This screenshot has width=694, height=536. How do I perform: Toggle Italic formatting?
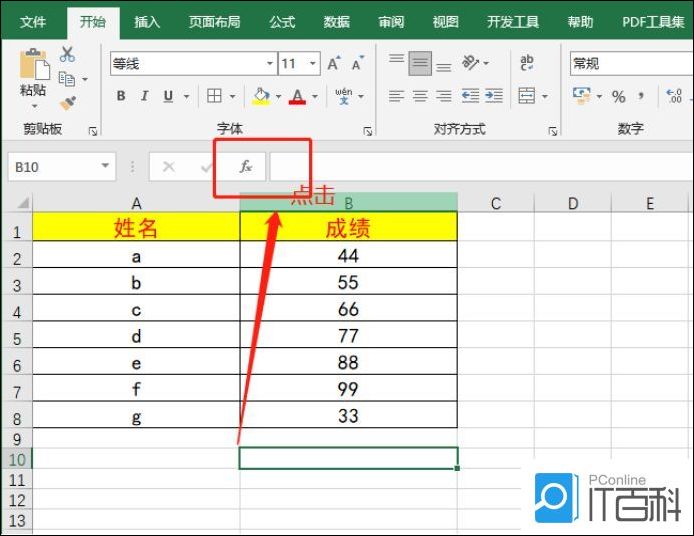(x=144, y=96)
